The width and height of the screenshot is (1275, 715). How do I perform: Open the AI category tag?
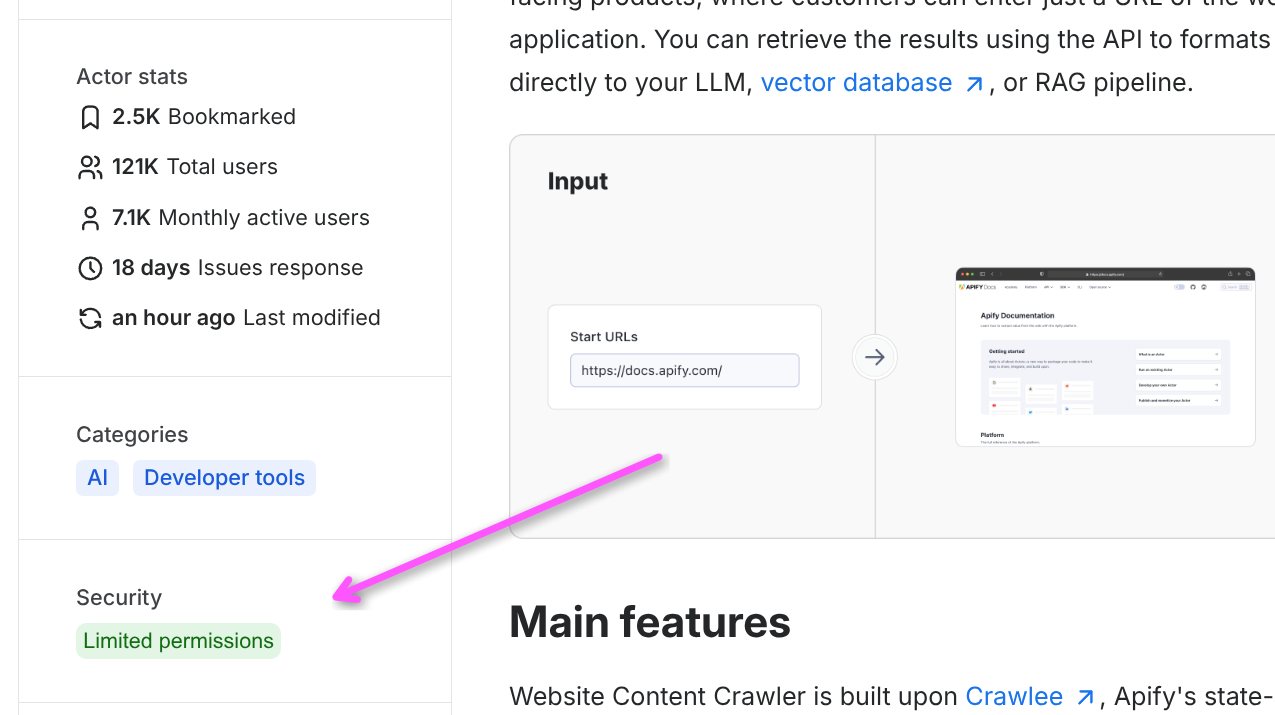[97, 478]
